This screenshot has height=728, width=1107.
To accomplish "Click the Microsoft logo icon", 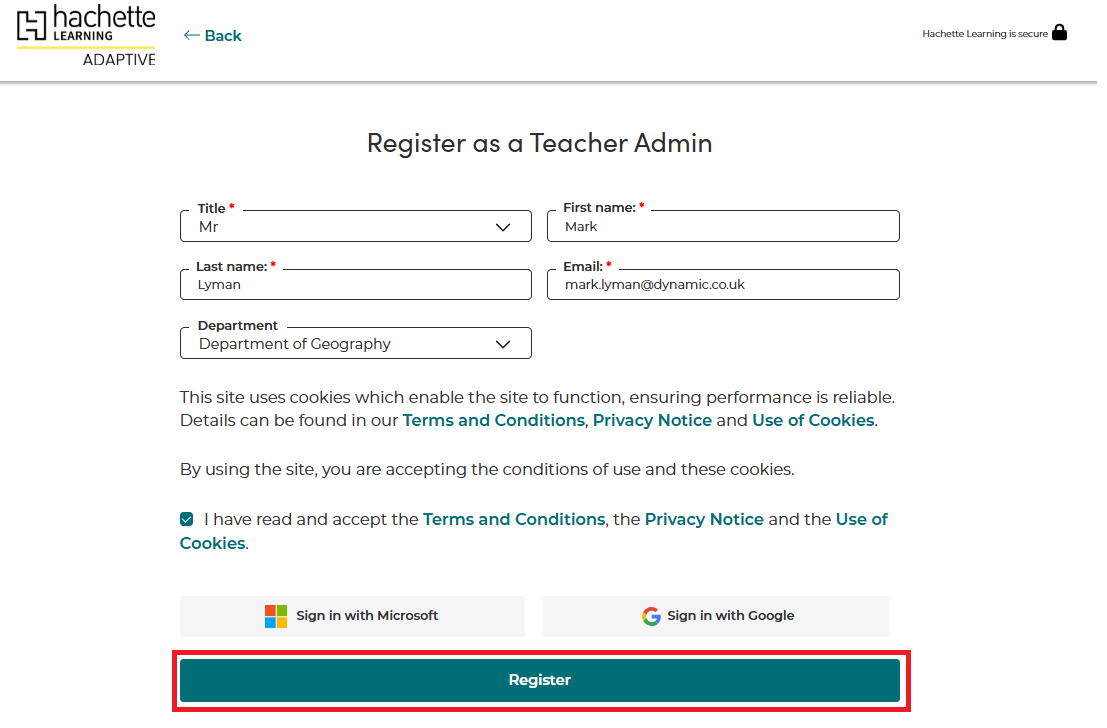I will pyautogui.click(x=276, y=616).
